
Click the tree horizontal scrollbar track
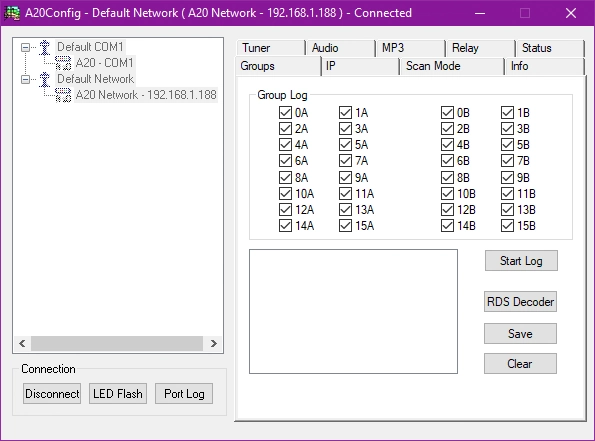coord(117,343)
